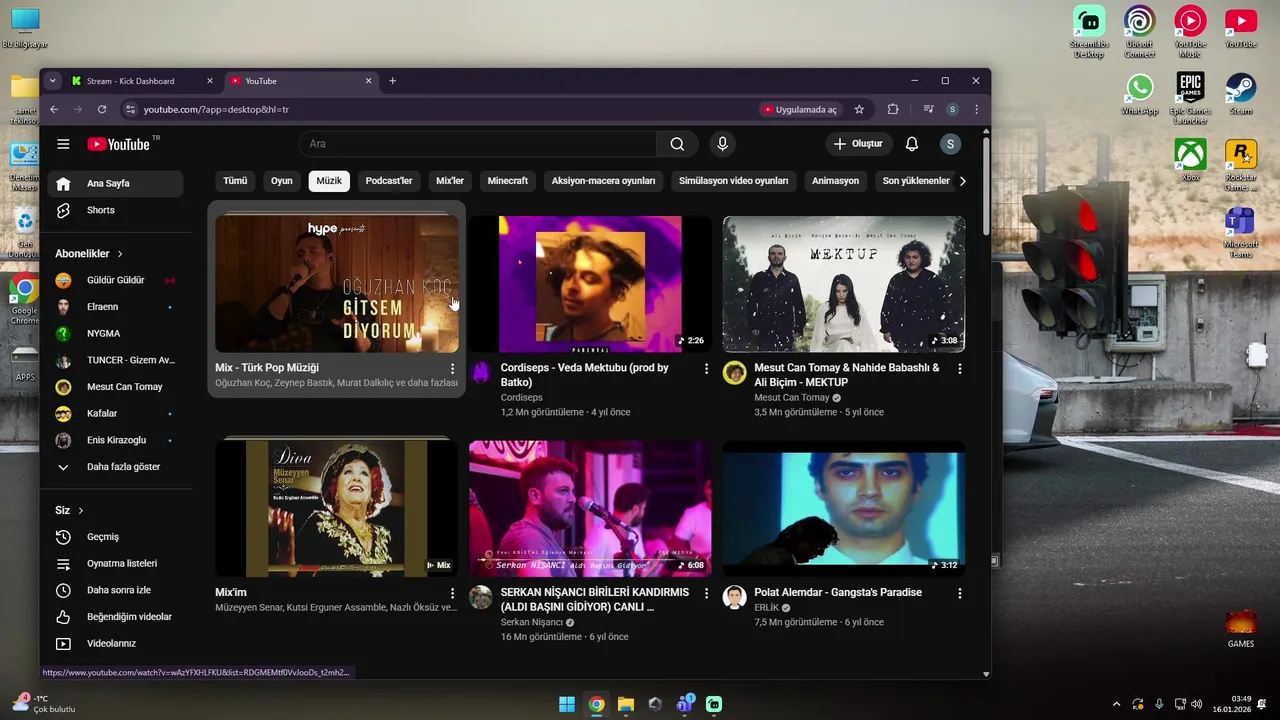Open Oynatma listeleri playlists

point(114,563)
